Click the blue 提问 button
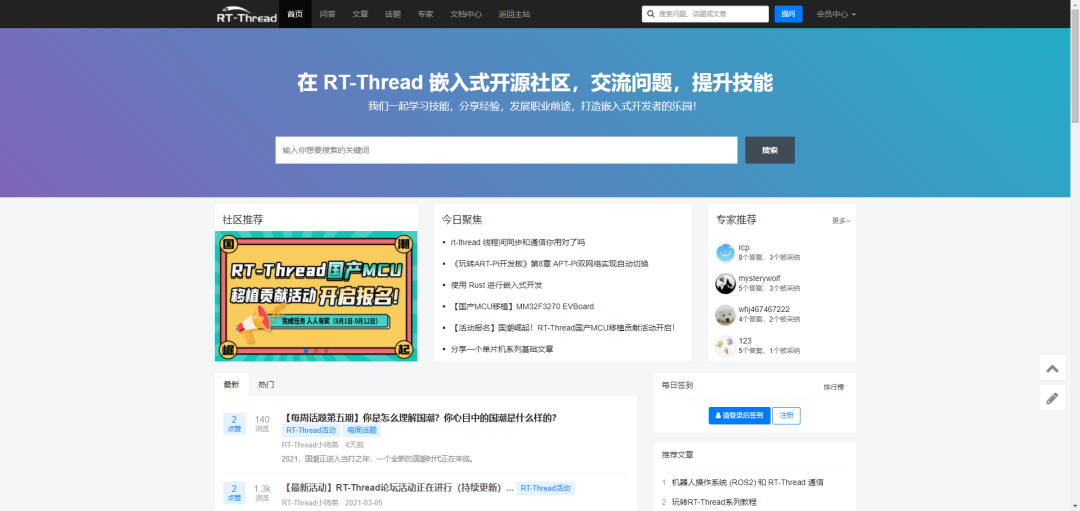 point(788,14)
